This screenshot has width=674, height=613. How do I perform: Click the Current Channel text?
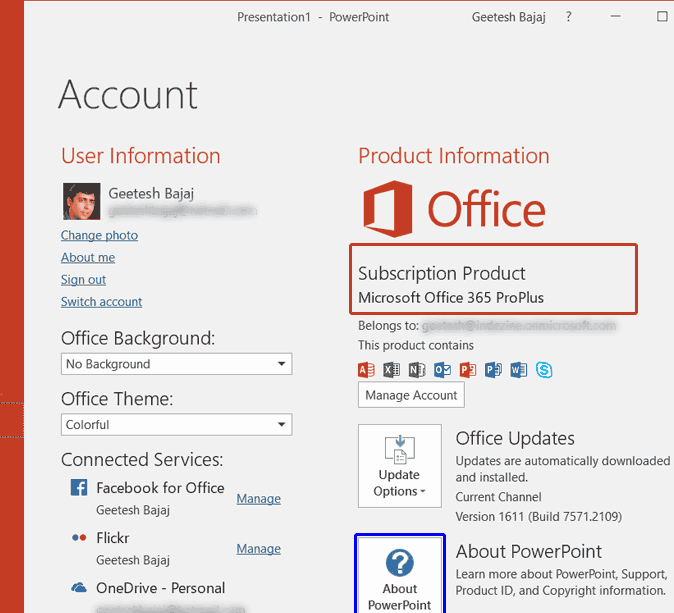click(x=498, y=497)
